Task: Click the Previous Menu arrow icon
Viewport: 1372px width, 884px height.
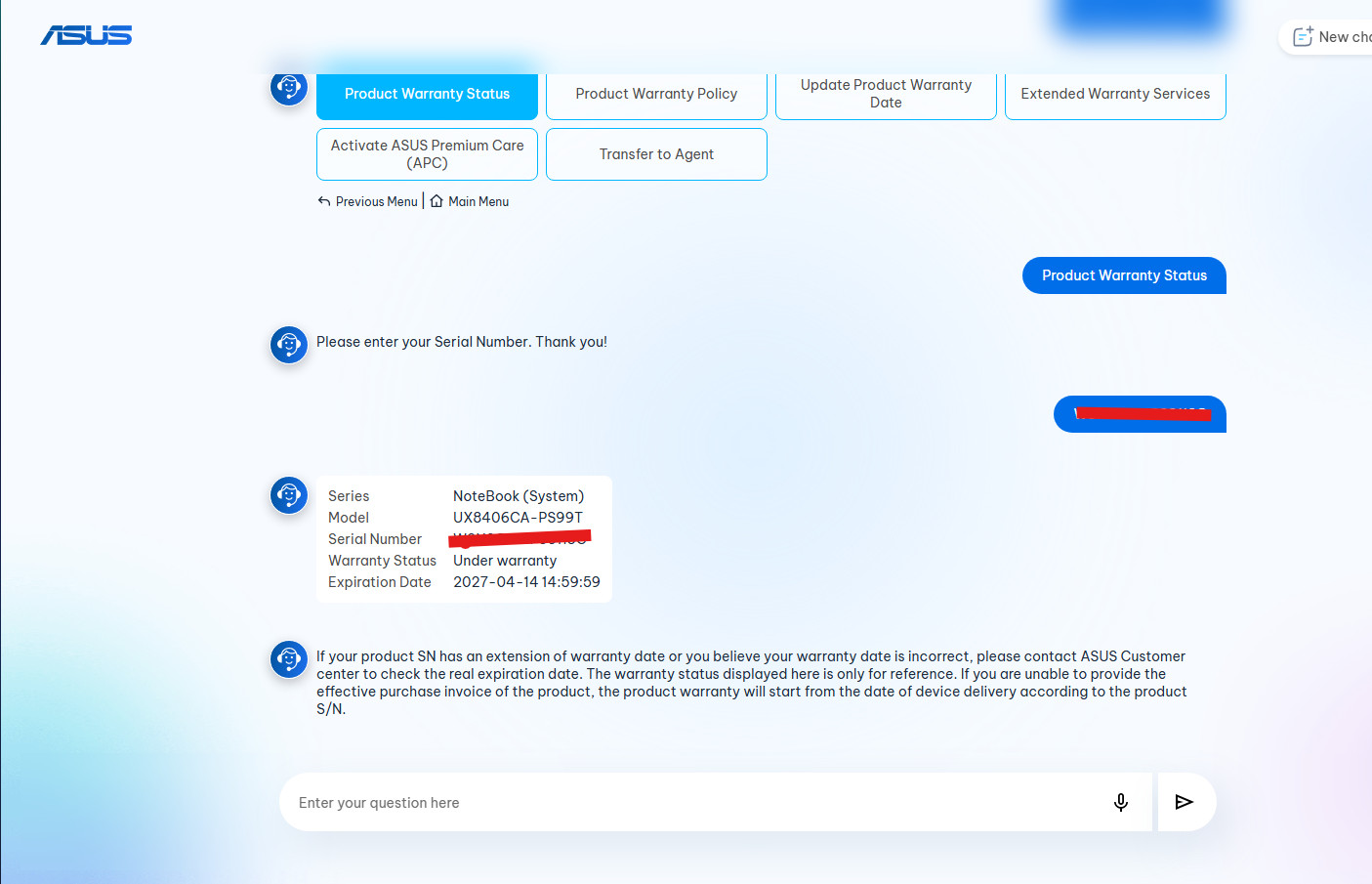Action: [324, 201]
